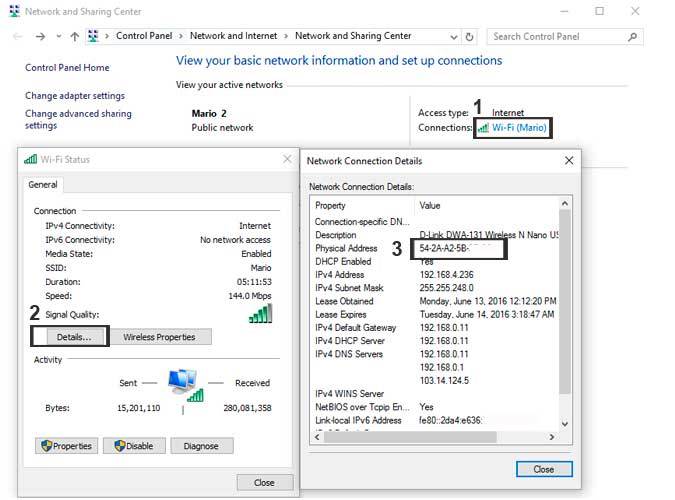This screenshot has width=675, height=500.
Task: Click speed value 144.0 Mbps
Action: coord(250,296)
